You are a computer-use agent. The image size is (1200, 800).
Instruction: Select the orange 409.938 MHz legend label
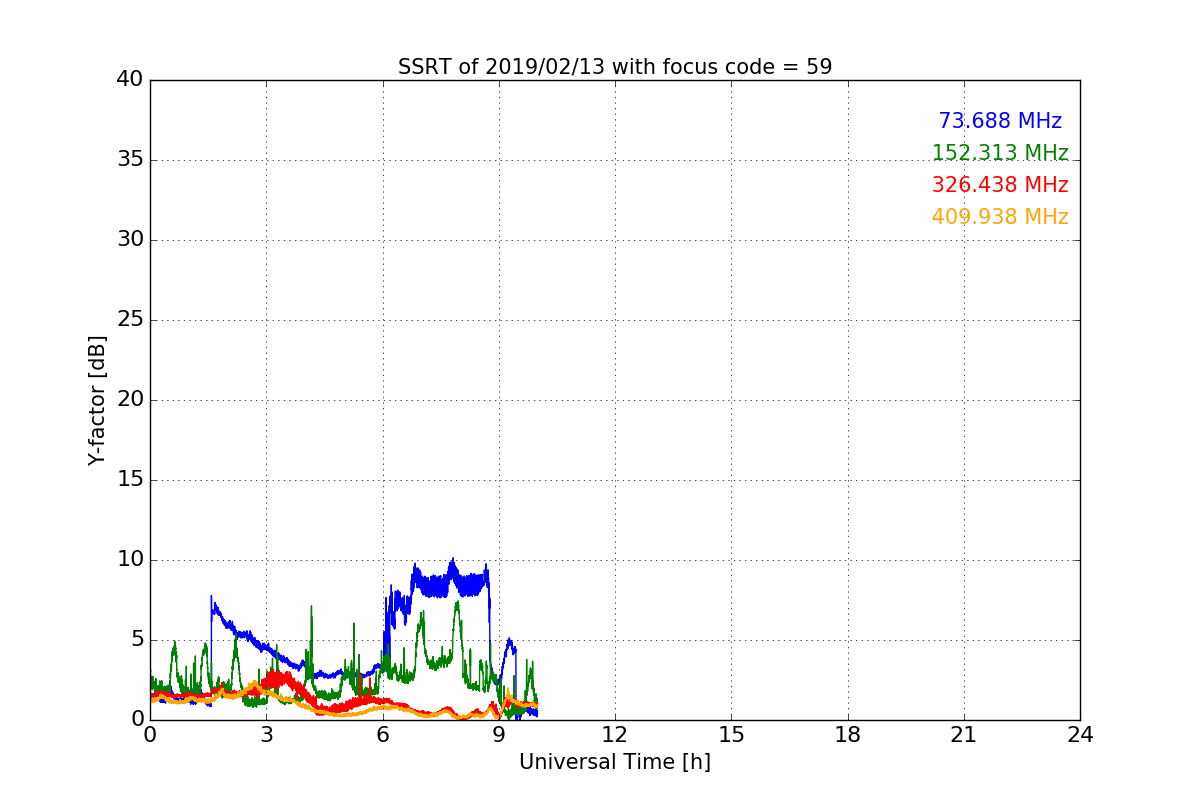click(x=1000, y=217)
